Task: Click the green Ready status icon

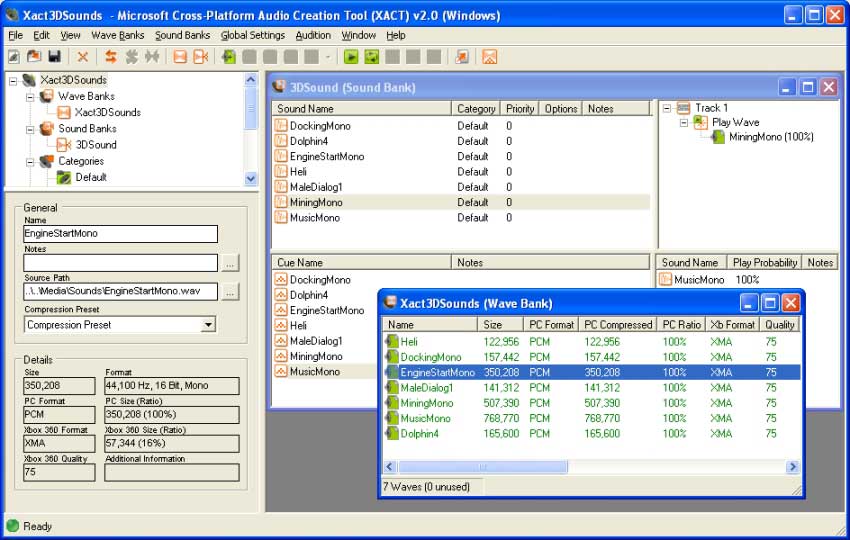Action: tap(12, 526)
